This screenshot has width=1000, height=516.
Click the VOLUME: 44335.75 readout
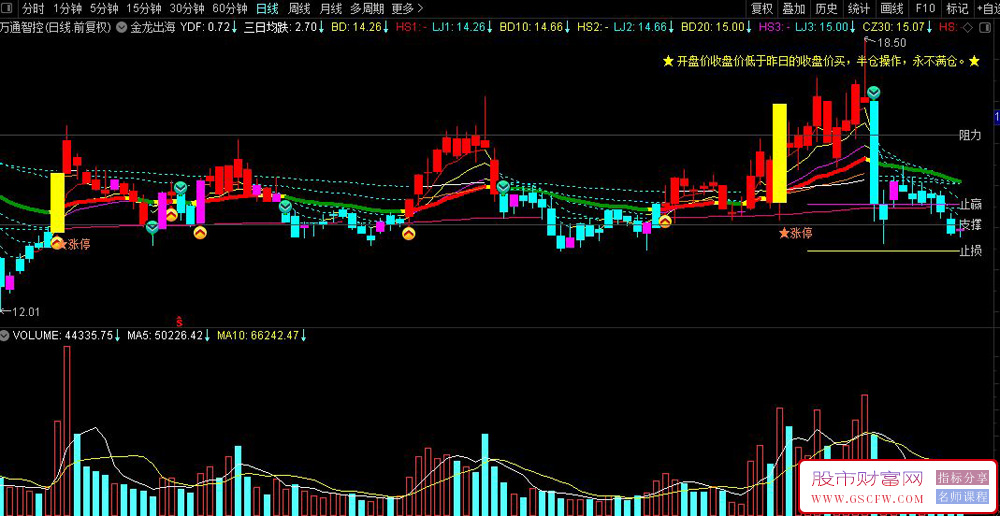click(x=66, y=334)
